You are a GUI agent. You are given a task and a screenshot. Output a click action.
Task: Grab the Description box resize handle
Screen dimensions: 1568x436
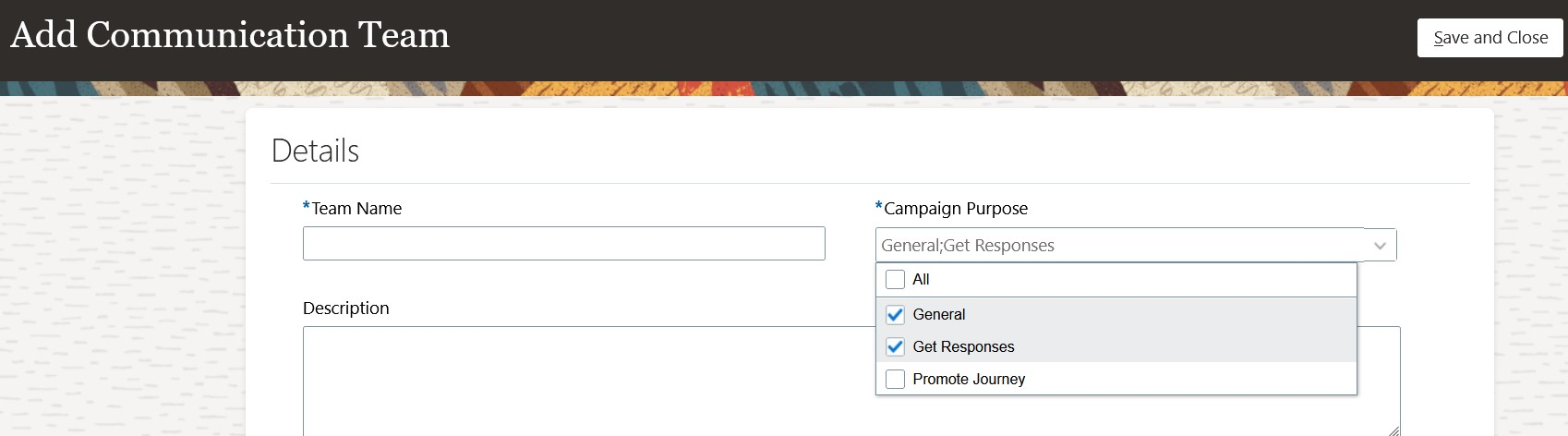1393,430
